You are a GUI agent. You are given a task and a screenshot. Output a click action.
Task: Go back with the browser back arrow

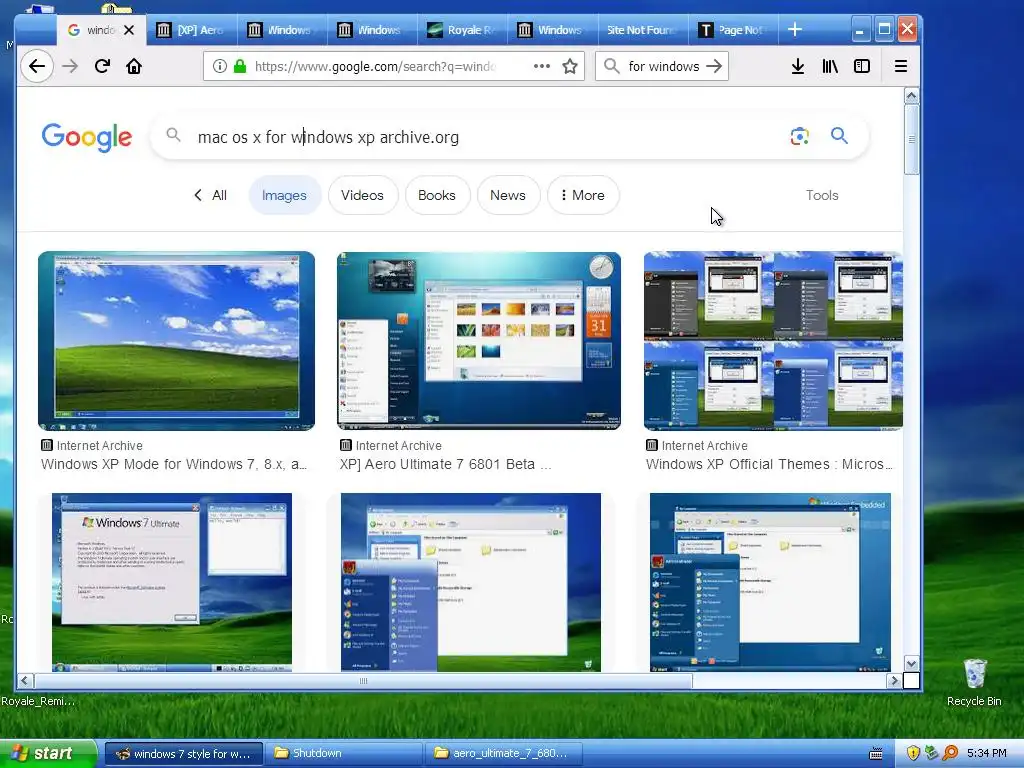(37, 66)
